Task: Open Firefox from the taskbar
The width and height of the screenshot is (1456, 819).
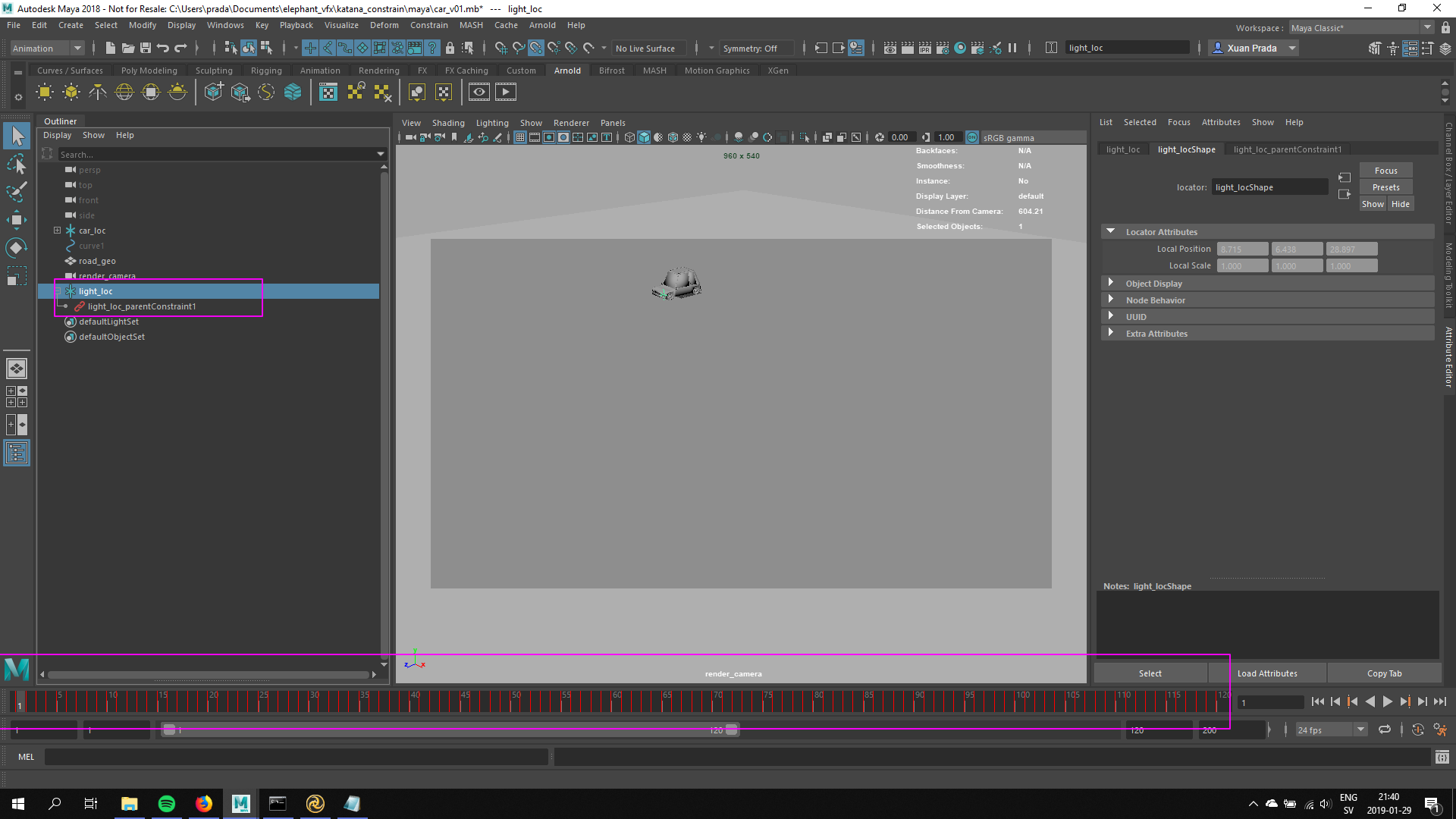Action: [x=204, y=804]
